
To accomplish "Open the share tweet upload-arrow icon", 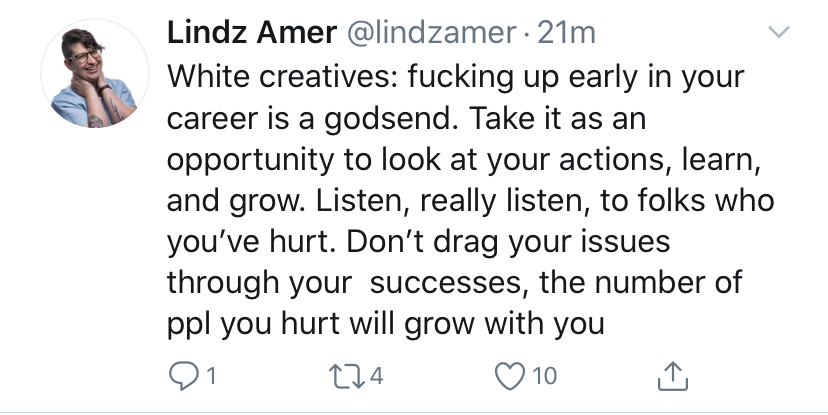I will (673, 376).
